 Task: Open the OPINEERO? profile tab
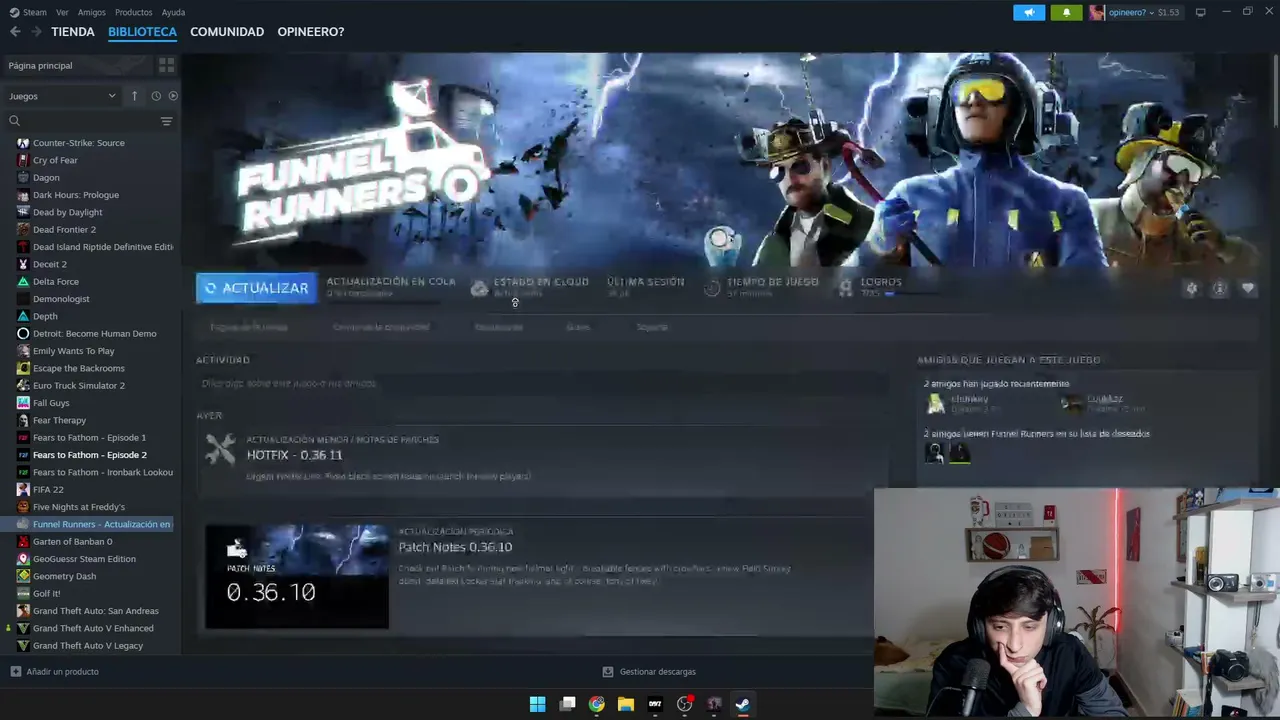coord(311,32)
